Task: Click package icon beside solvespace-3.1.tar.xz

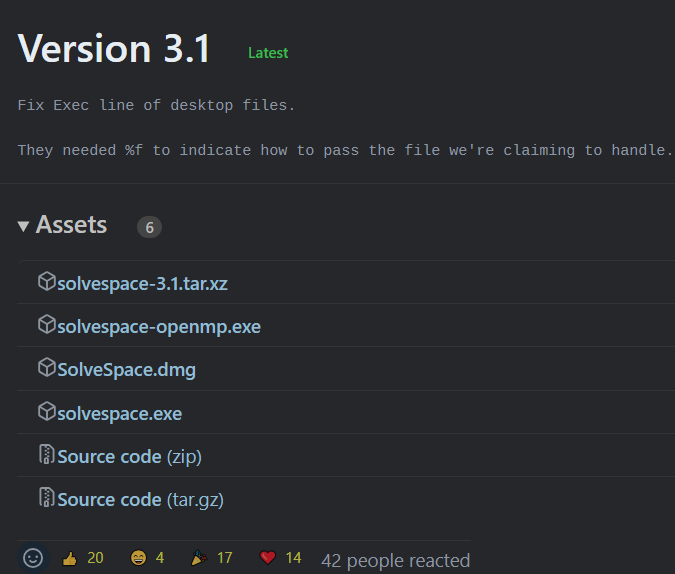Action: [46, 281]
